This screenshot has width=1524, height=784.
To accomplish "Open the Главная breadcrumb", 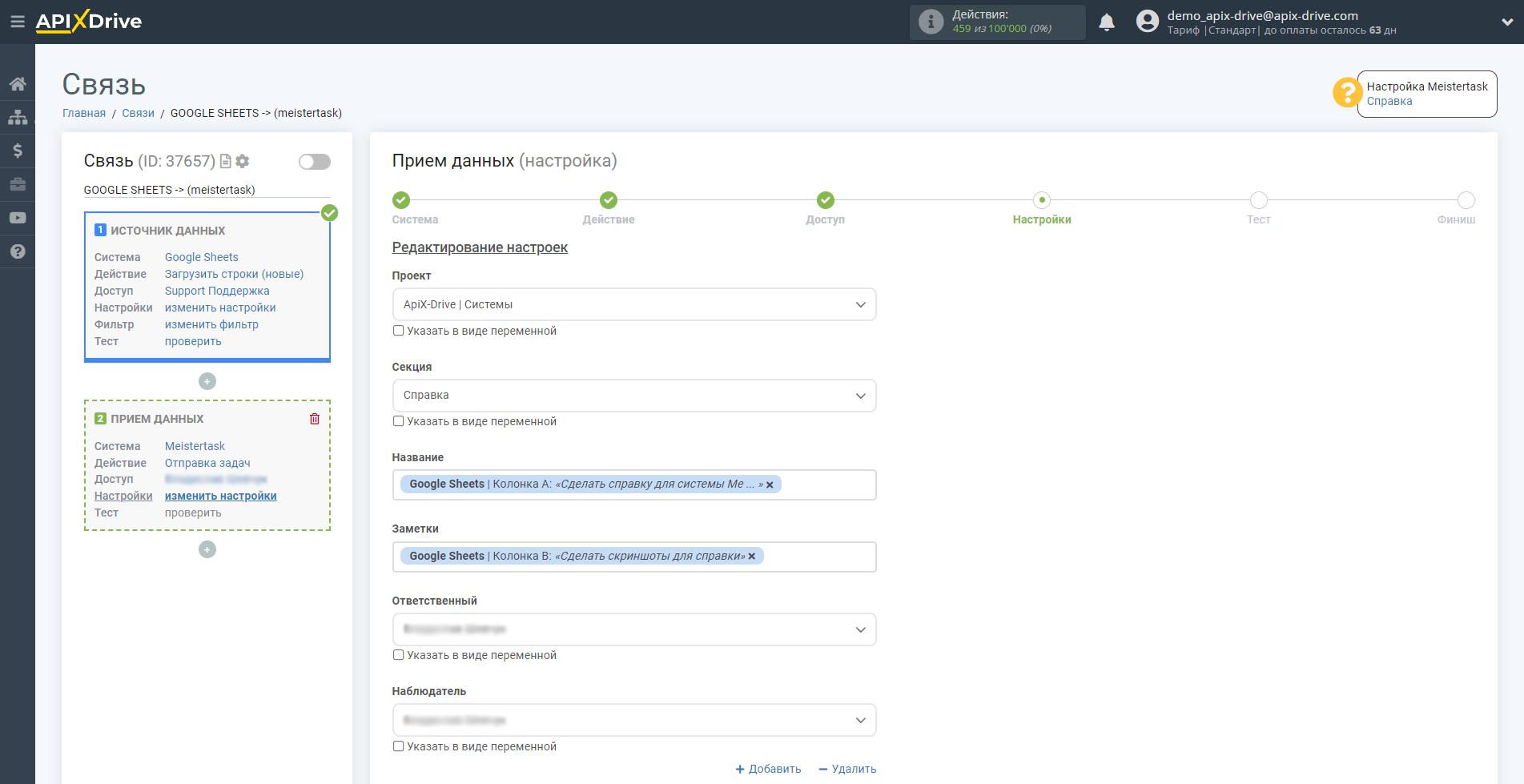I will [84, 113].
